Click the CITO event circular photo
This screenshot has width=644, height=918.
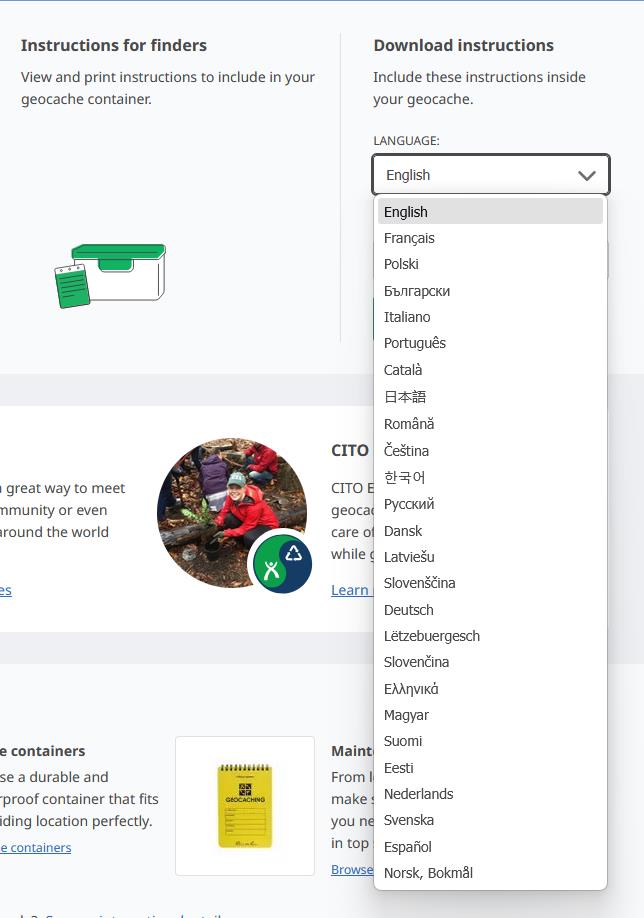tap(232, 512)
